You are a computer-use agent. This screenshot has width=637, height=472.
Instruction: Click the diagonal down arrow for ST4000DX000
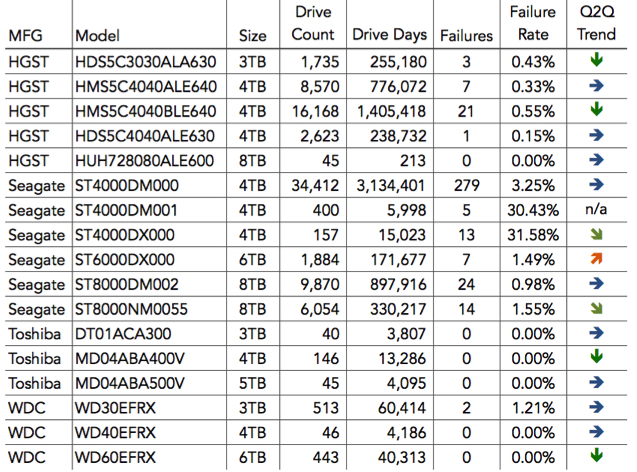click(596, 234)
